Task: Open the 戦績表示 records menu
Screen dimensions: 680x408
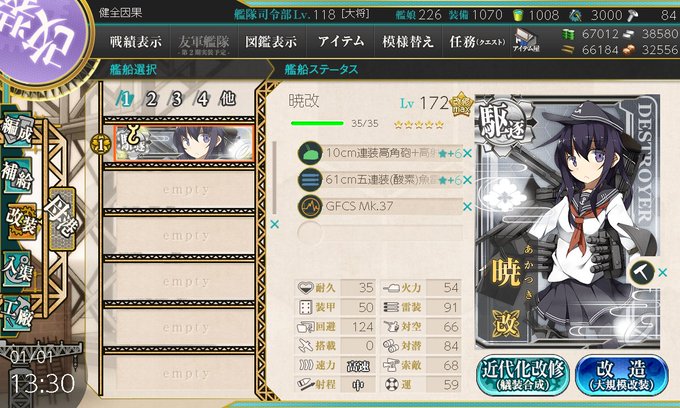Action: pos(135,42)
